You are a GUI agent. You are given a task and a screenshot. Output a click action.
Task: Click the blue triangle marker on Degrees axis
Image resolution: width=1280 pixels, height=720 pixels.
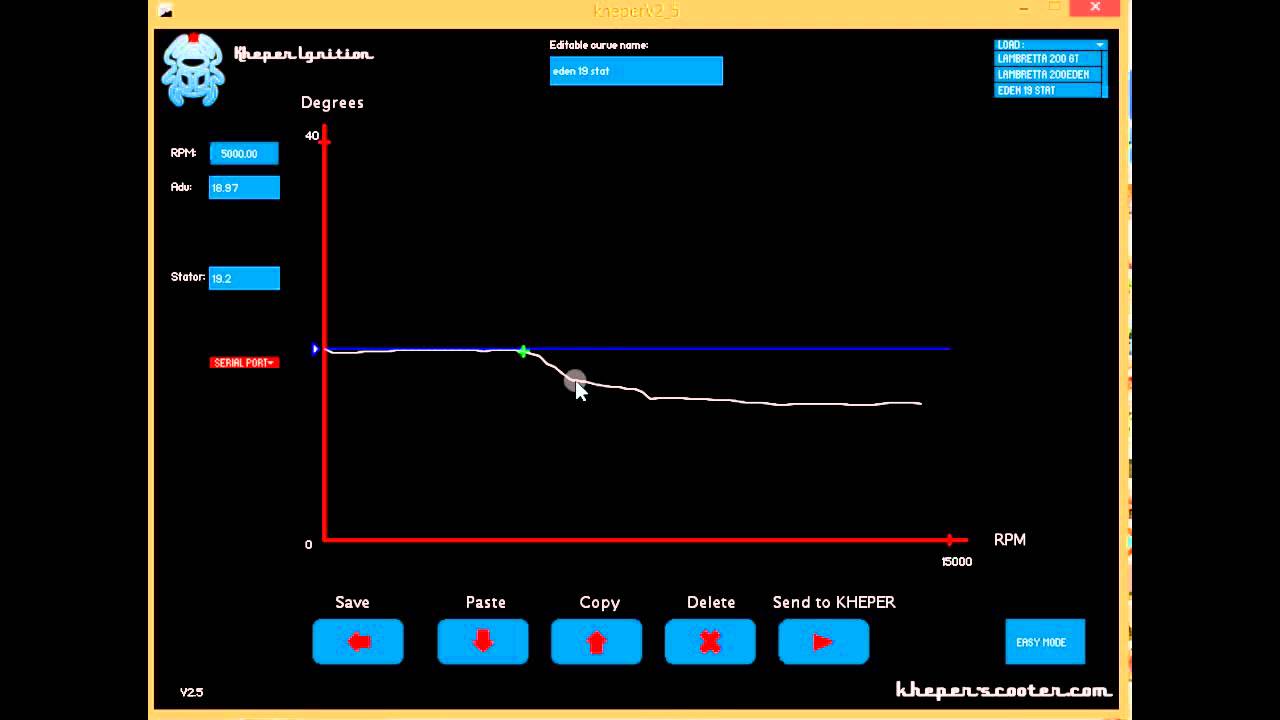315,349
